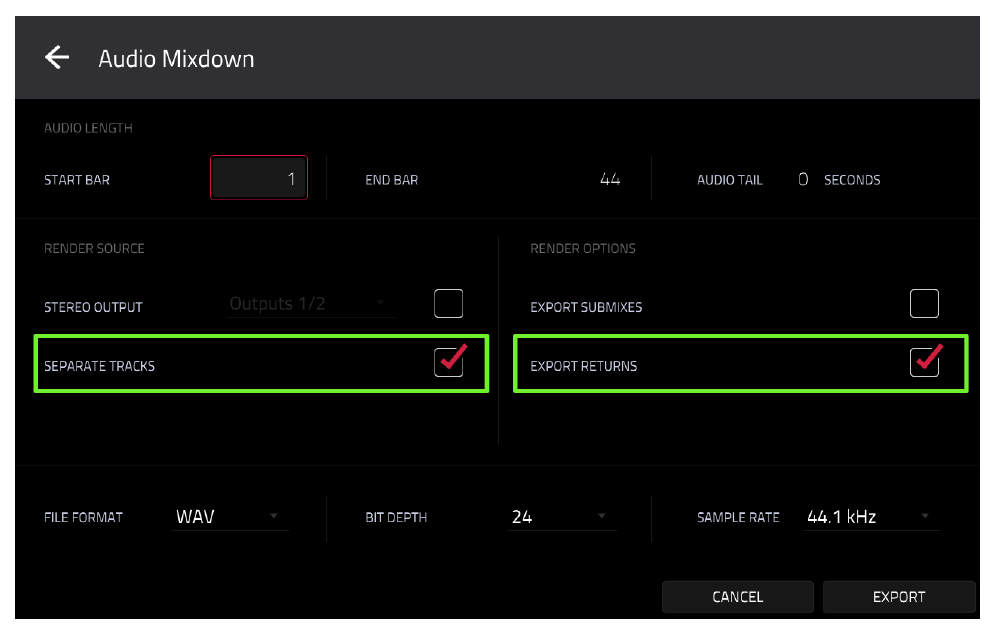This screenshot has width=996, height=636.
Task: Open the File Format WAV dropdown
Action: (230, 517)
